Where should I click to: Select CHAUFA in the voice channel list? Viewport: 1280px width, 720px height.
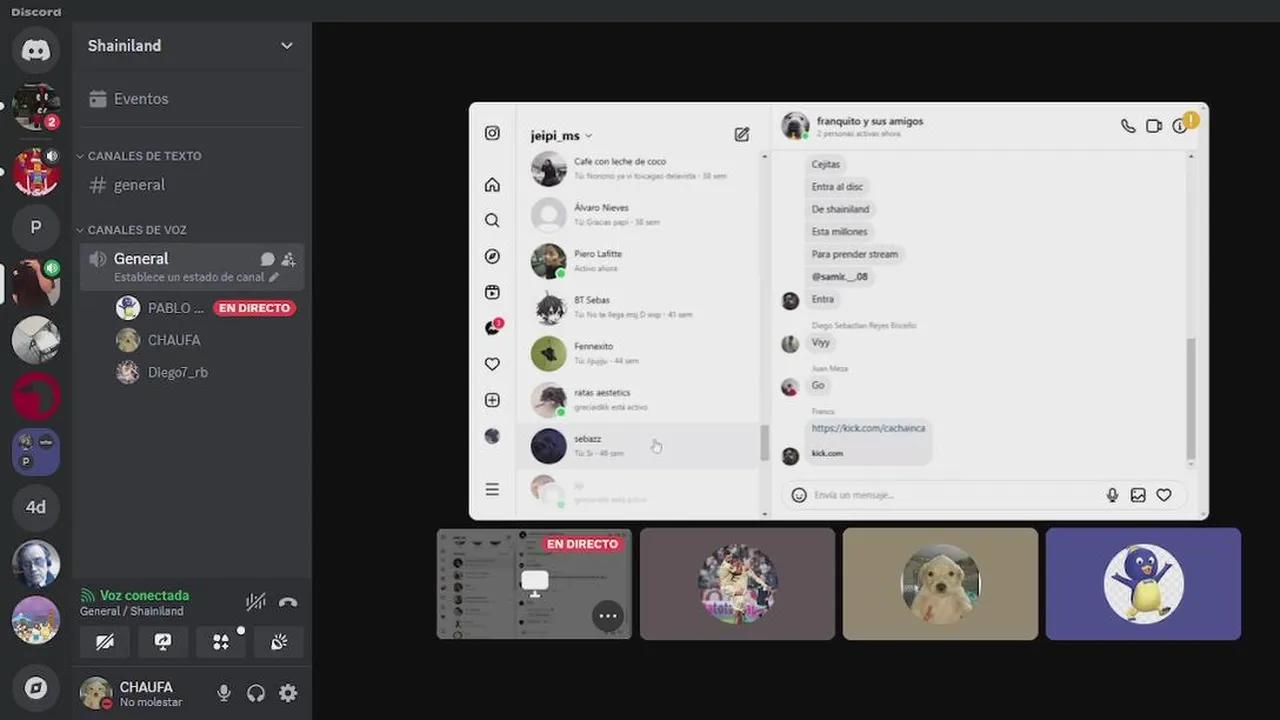(x=208, y=340)
